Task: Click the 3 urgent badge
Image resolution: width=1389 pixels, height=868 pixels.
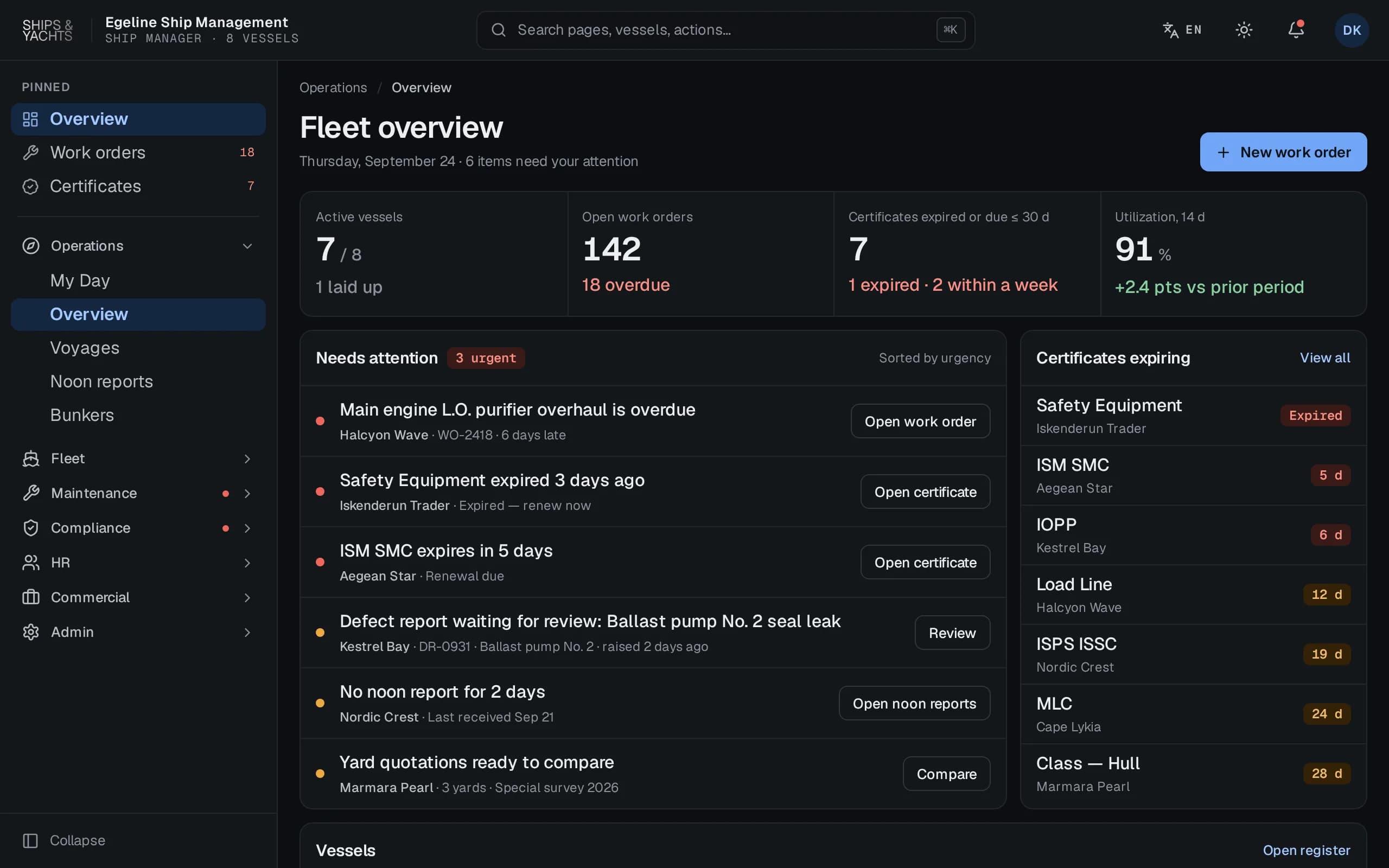Action: (486, 358)
